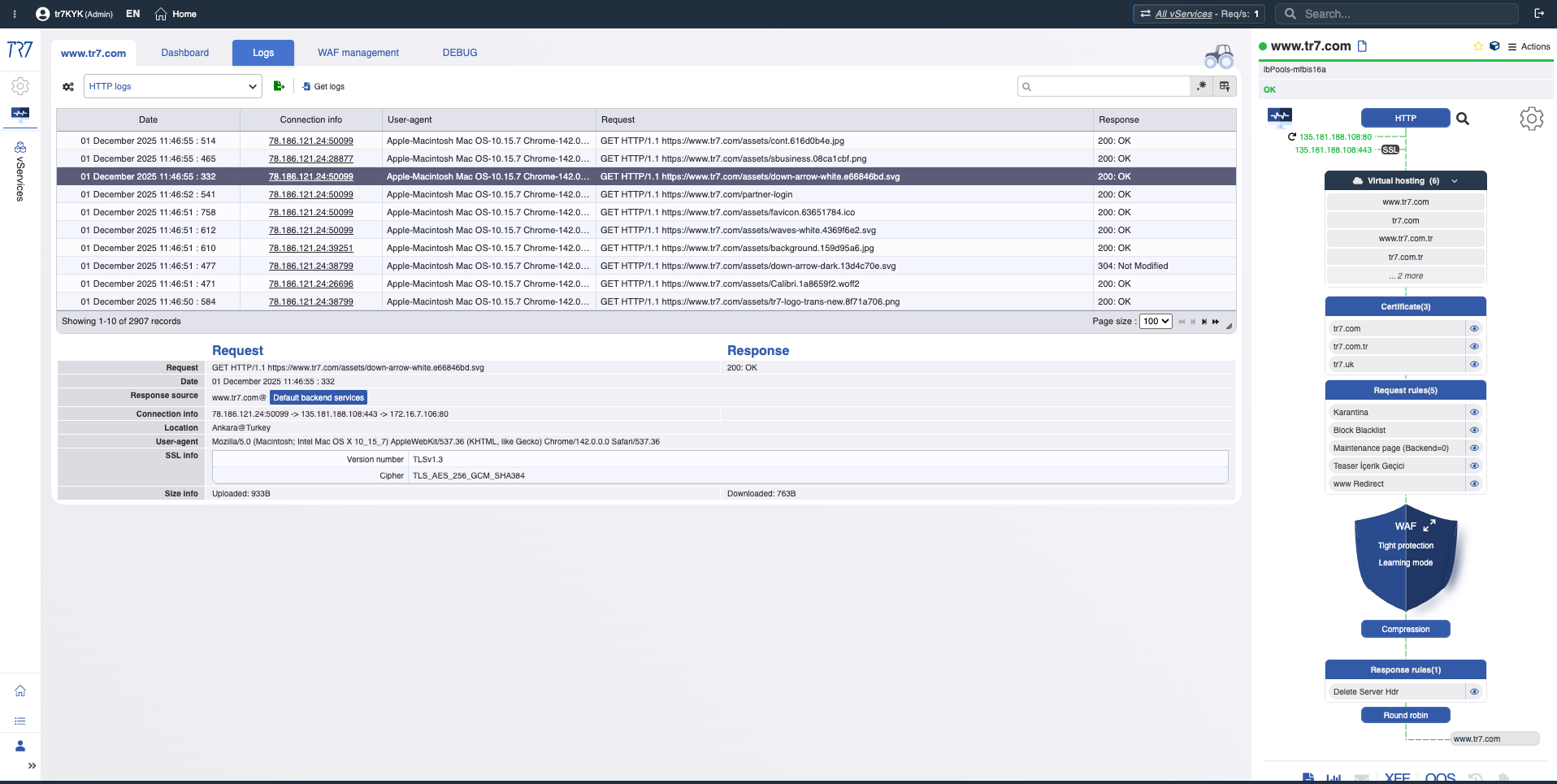Screen dimensions: 1557x784
Task: Open the All vServices selector
Action: [x=1199, y=14]
